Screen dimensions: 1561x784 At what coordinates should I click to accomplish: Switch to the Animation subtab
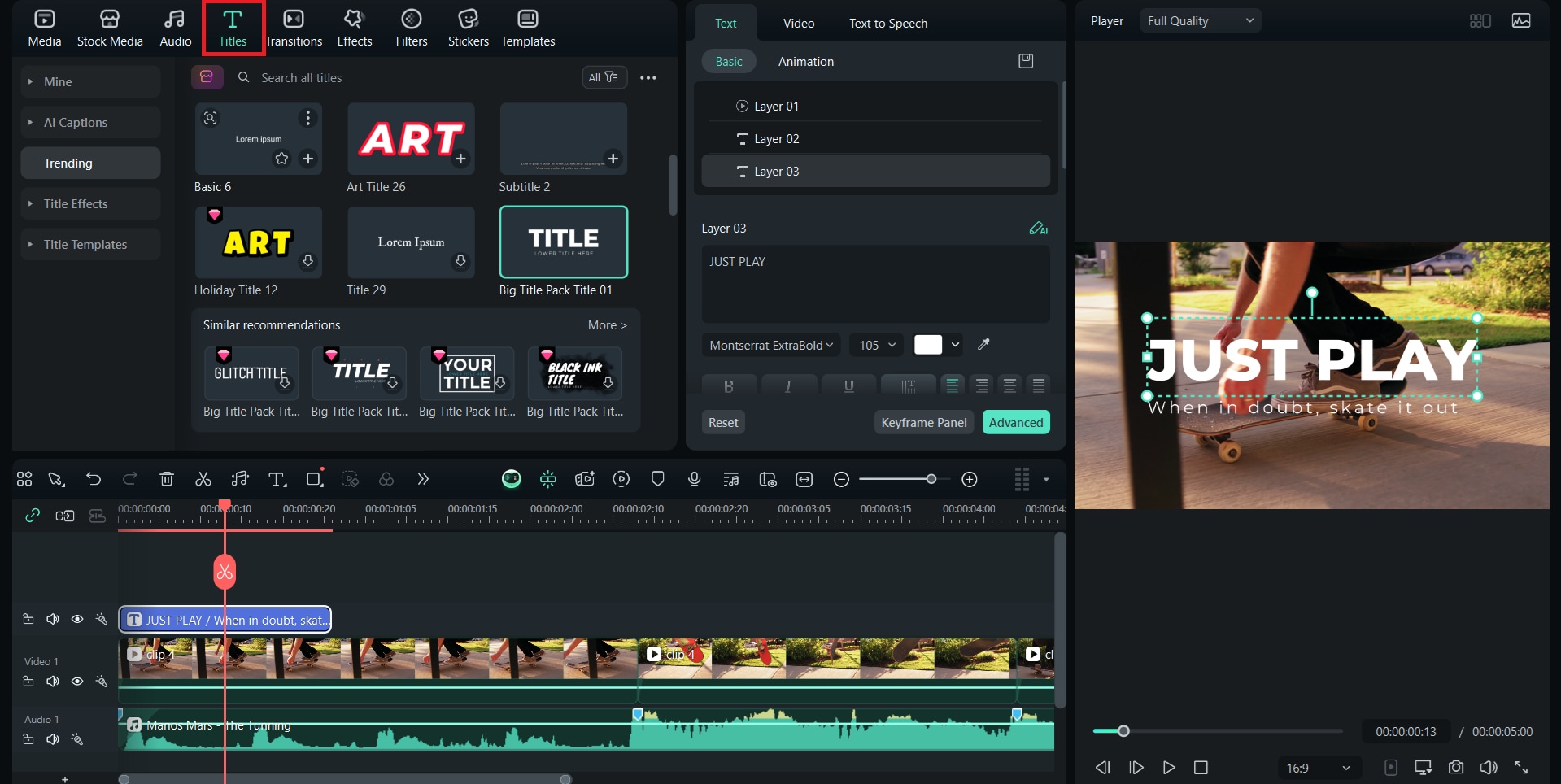[x=805, y=62]
